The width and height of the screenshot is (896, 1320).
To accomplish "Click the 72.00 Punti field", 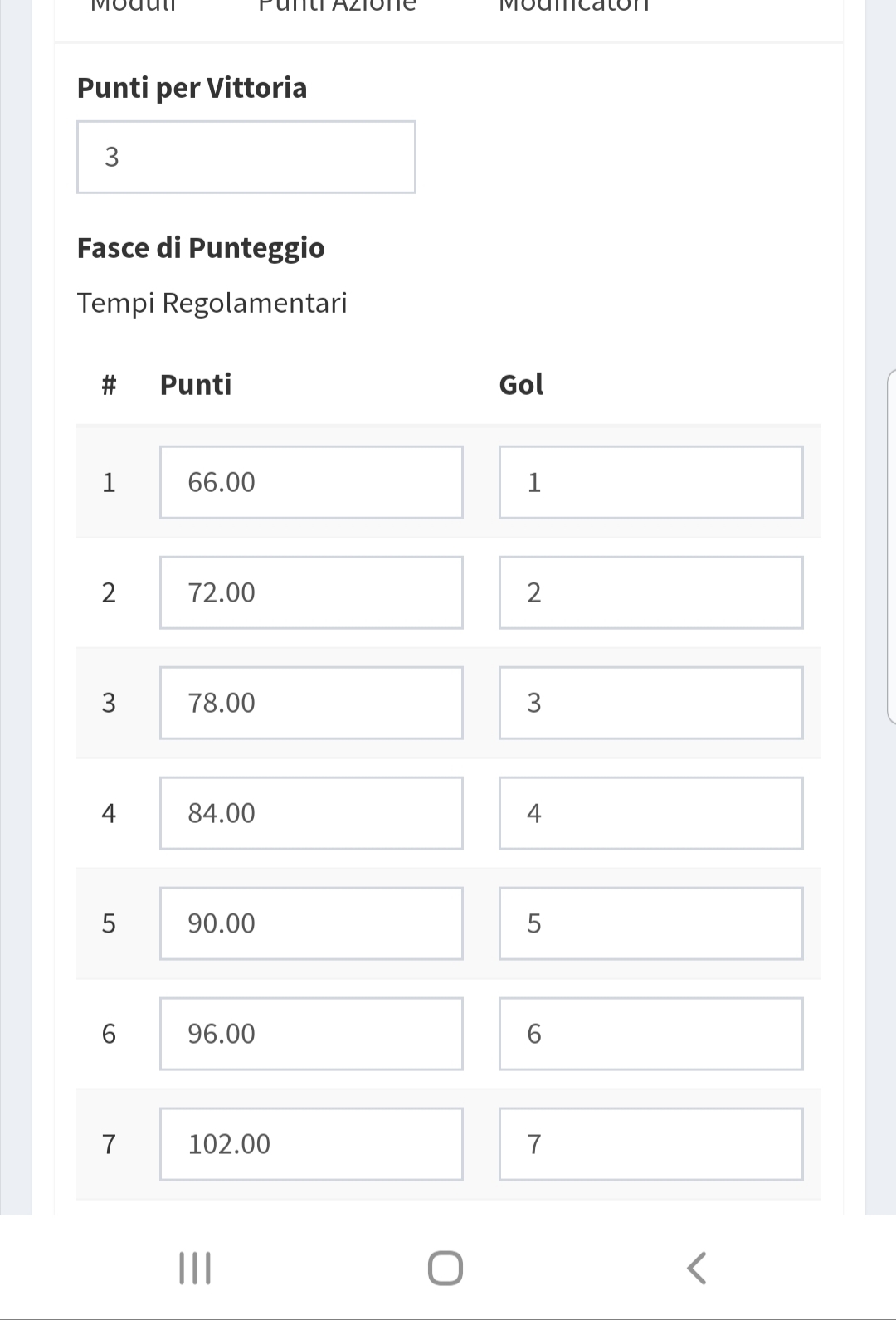I will coord(311,592).
